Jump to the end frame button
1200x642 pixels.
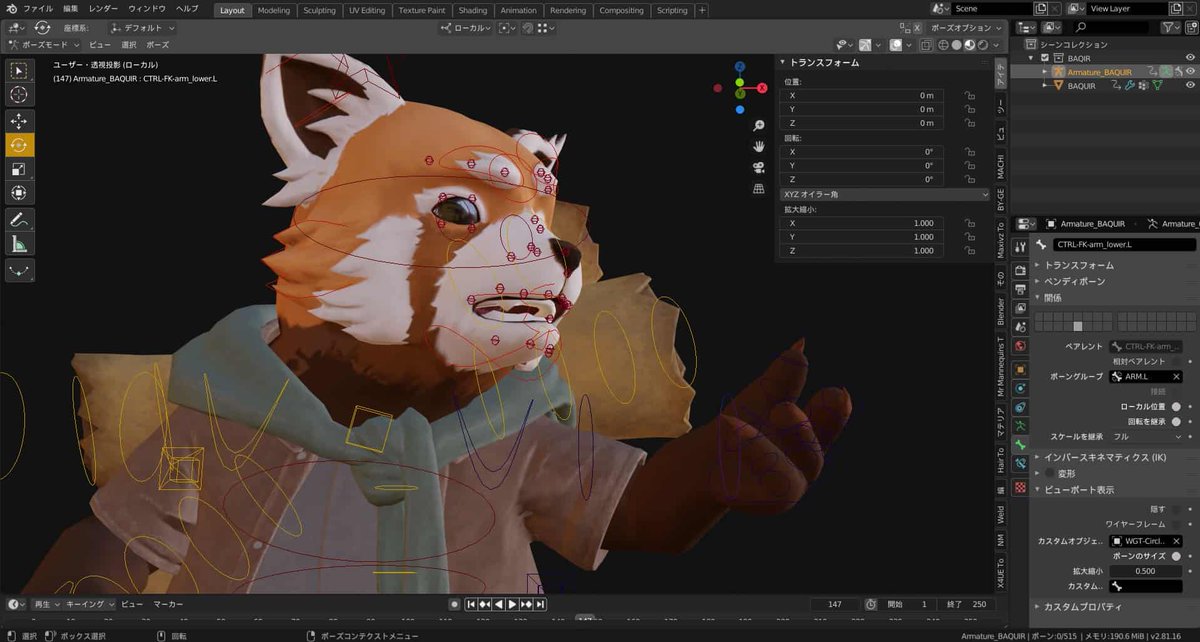540,604
